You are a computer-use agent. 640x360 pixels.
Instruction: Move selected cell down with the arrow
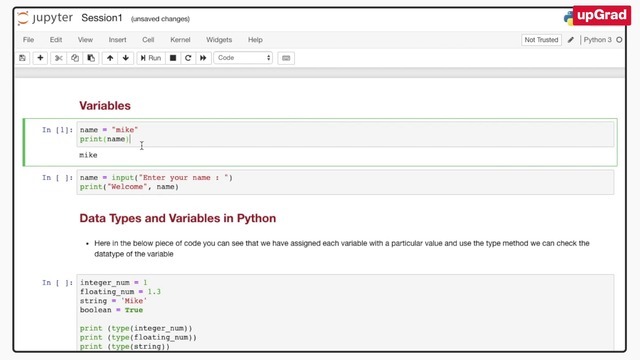[126, 58]
